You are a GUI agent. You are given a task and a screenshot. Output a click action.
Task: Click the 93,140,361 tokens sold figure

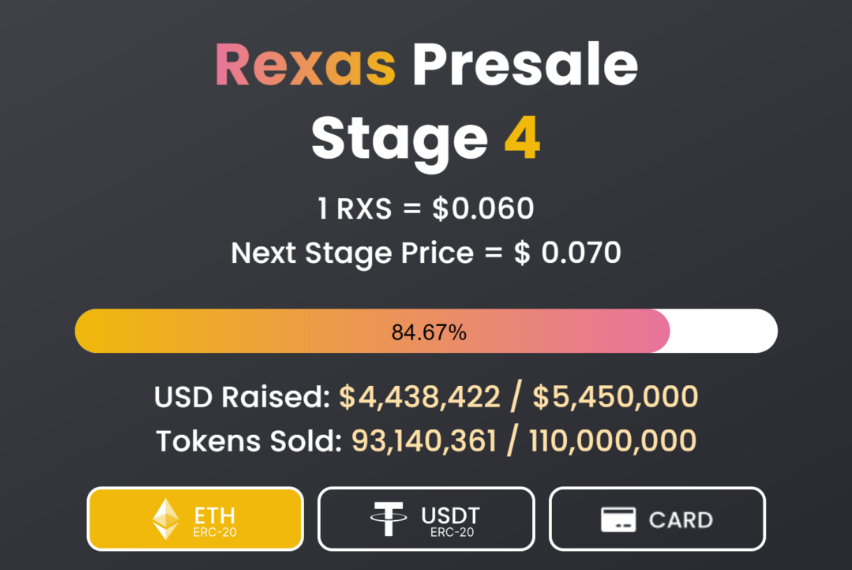coord(424,441)
